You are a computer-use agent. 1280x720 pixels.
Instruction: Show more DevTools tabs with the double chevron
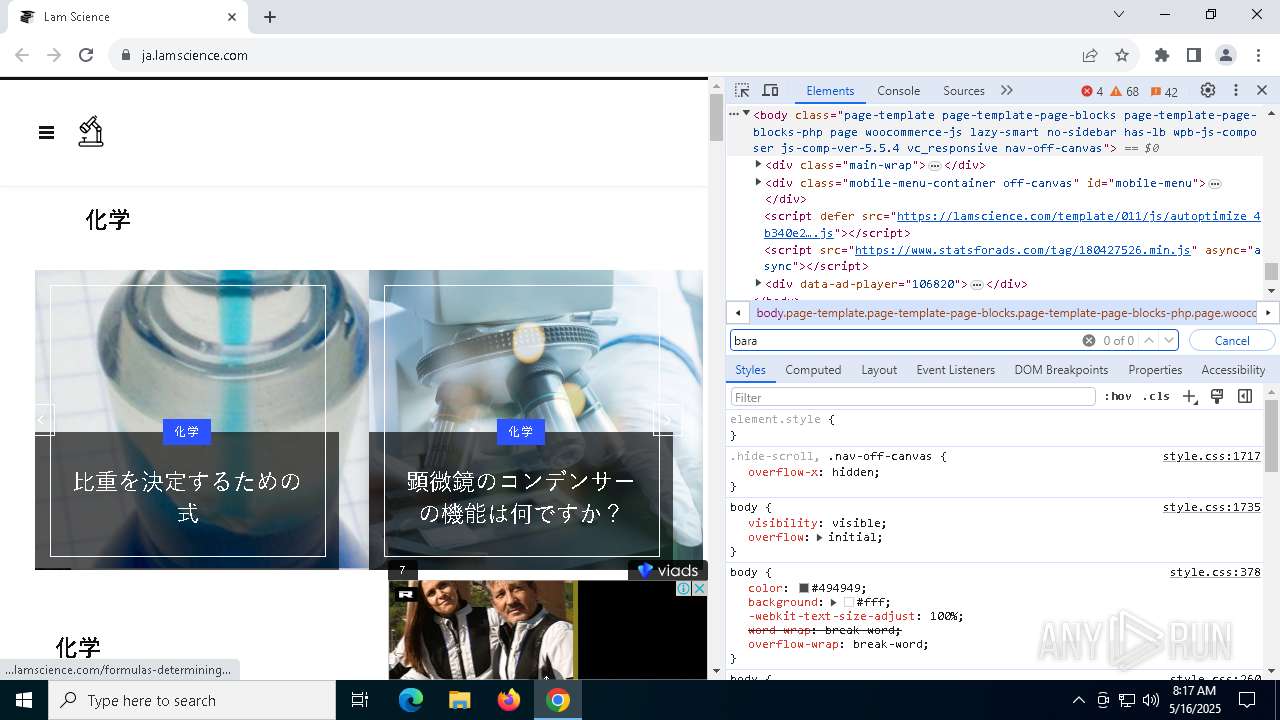[1007, 90]
